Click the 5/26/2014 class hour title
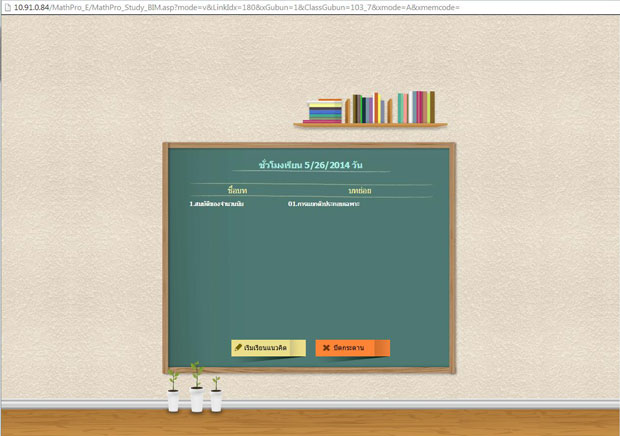Viewport: 620px width, 436px height. click(x=310, y=164)
